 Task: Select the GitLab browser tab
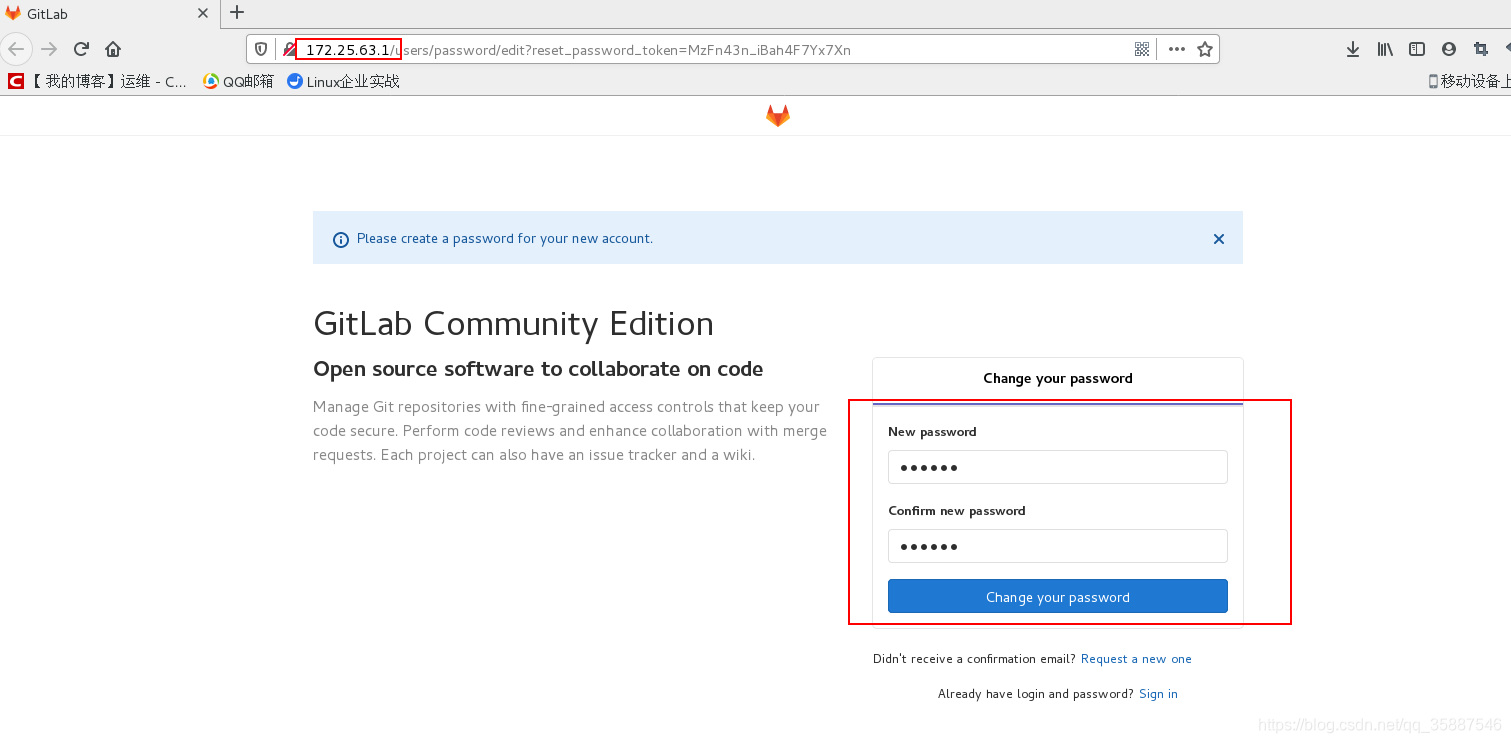coord(109,14)
